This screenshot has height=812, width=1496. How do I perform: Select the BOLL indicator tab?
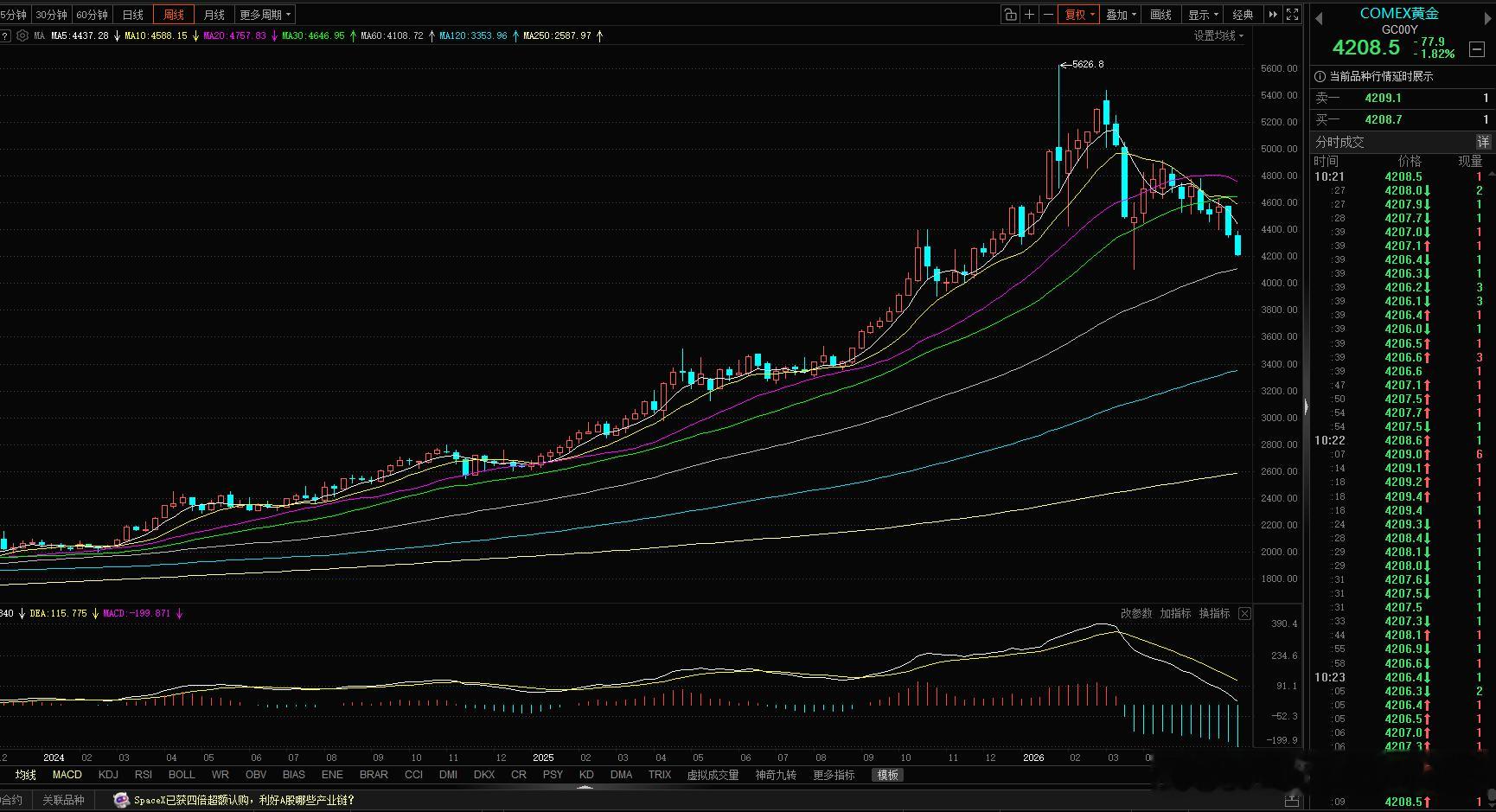182,775
